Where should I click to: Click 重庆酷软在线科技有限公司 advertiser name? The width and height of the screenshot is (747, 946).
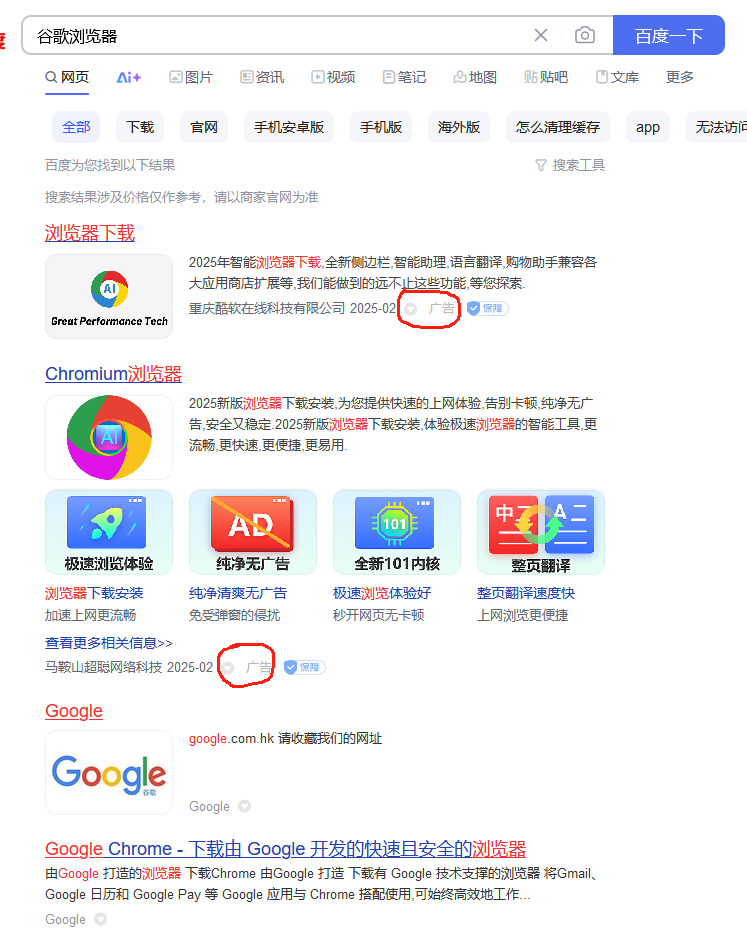[x=267, y=308]
